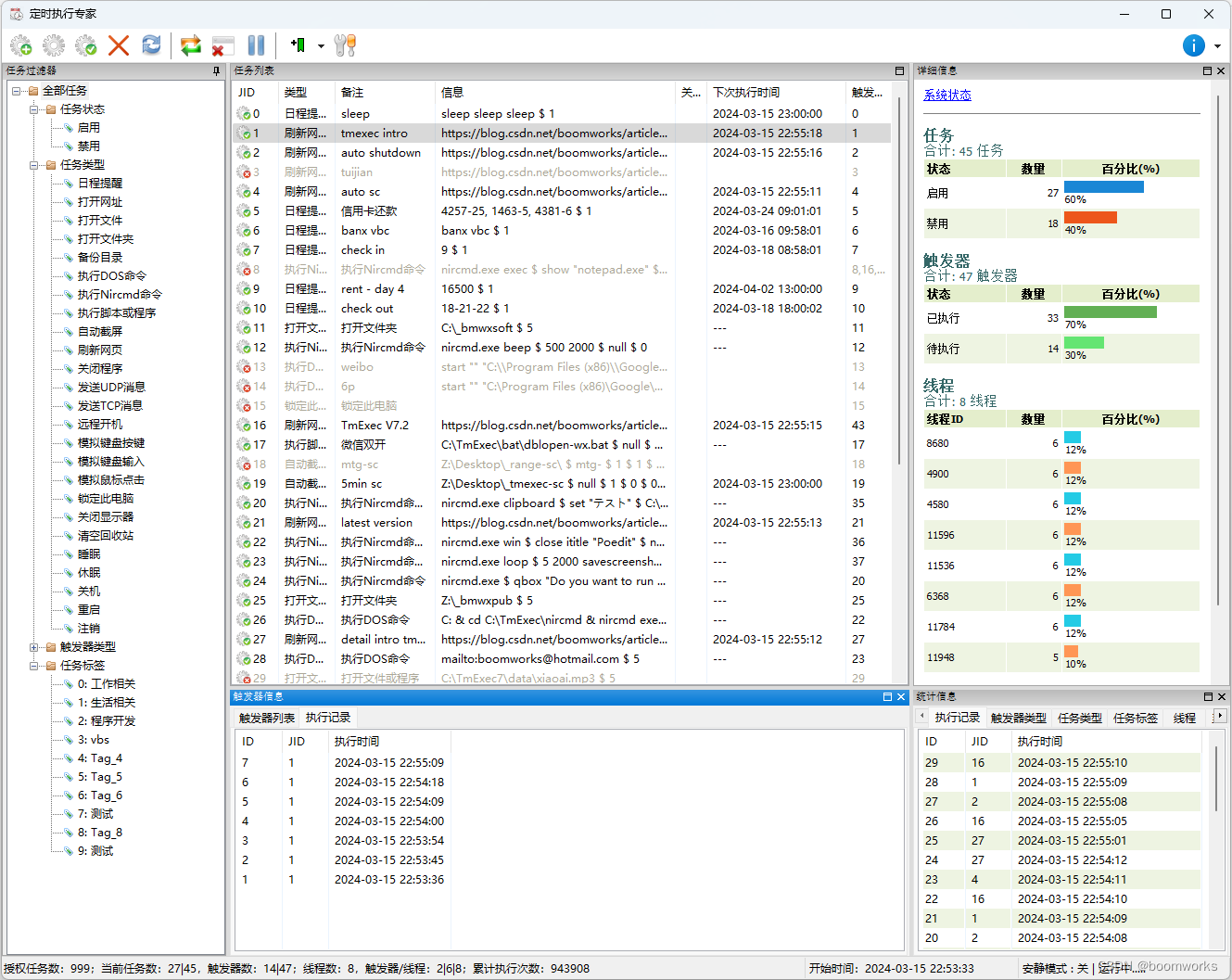
Task: Click the red X delete task icon
Action: (x=119, y=45)
